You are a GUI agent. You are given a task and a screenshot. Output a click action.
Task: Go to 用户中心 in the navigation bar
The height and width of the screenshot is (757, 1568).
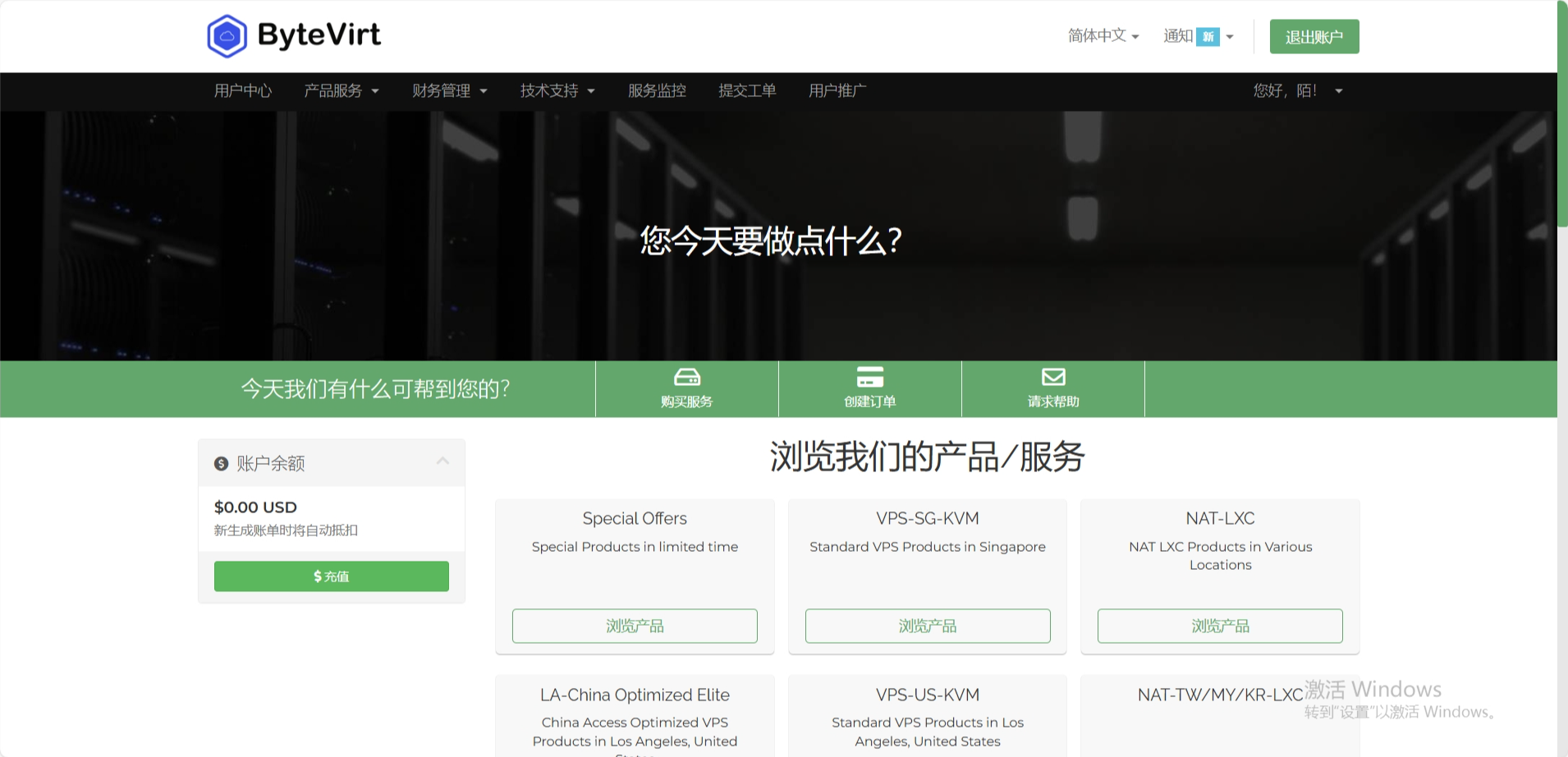tap(243, 91)
